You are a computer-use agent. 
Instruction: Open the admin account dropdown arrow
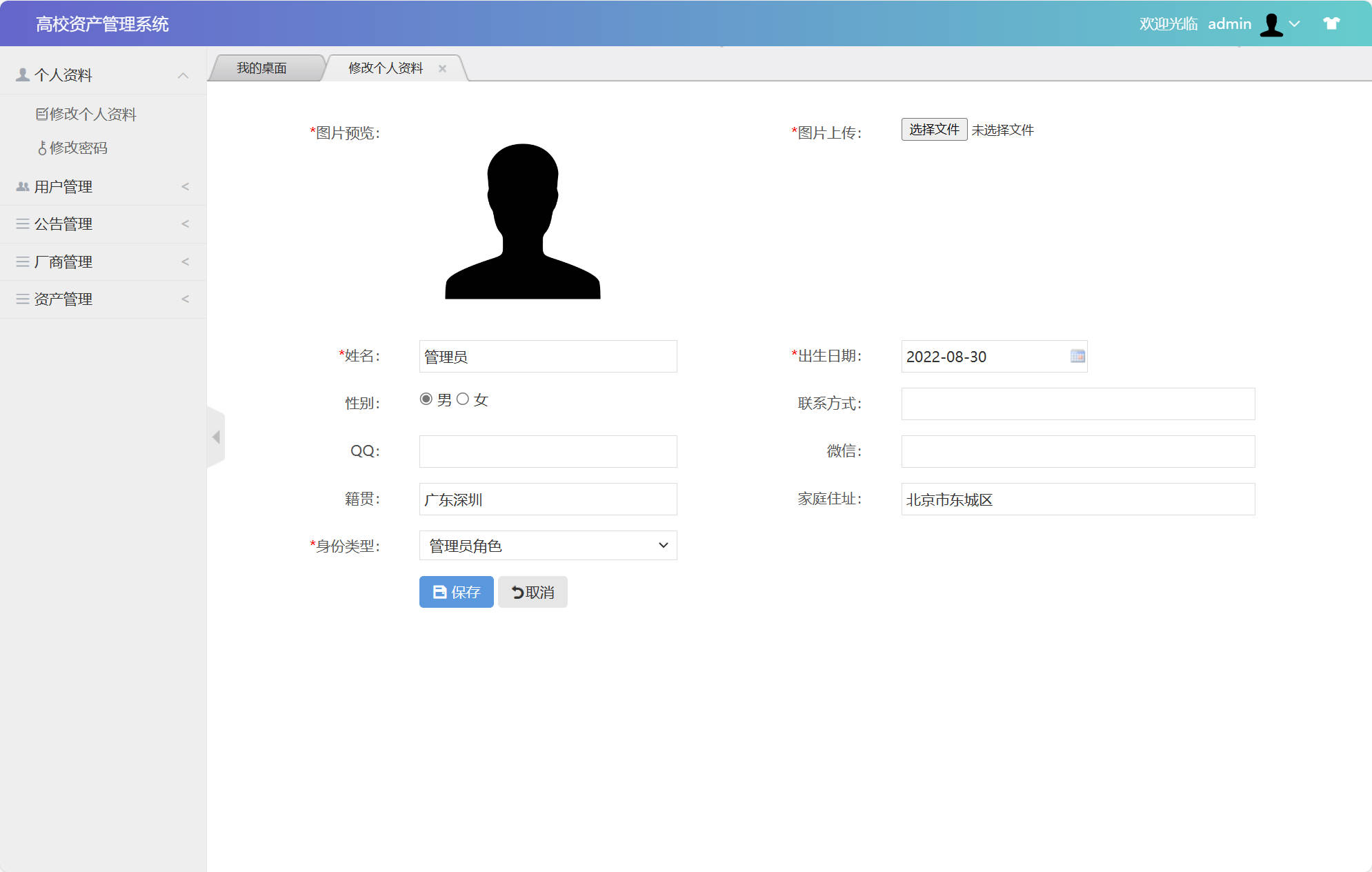click(x=1294, y=23)
